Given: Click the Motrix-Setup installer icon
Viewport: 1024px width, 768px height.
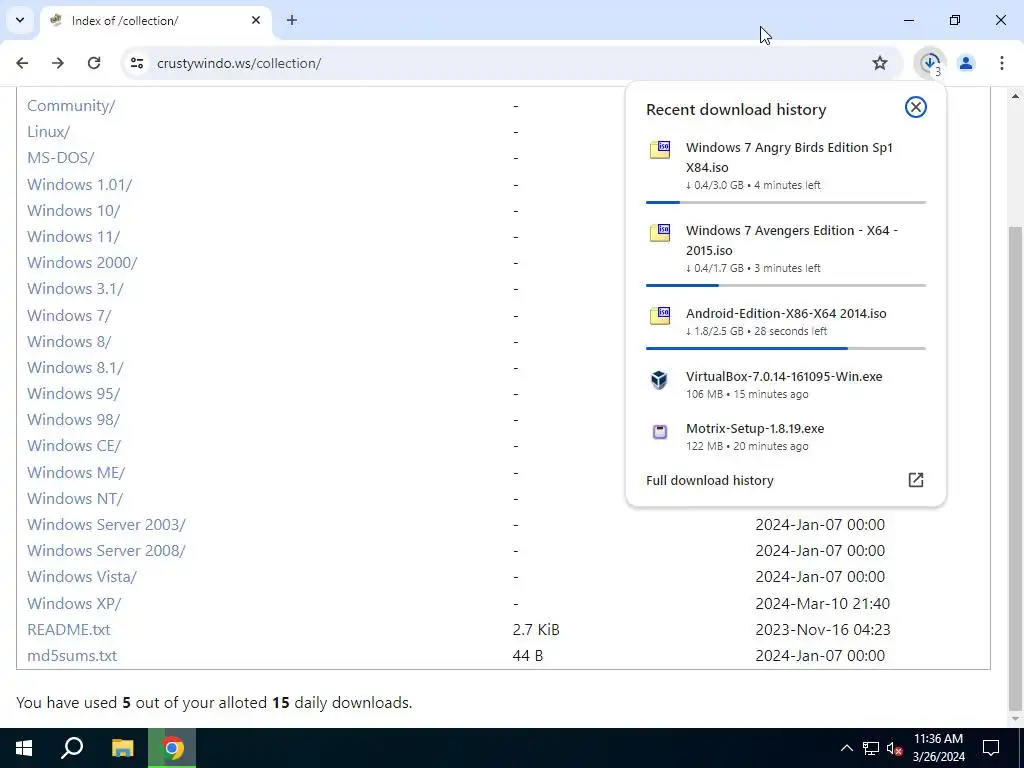Looking at the screenshot, I should point(660,432).
